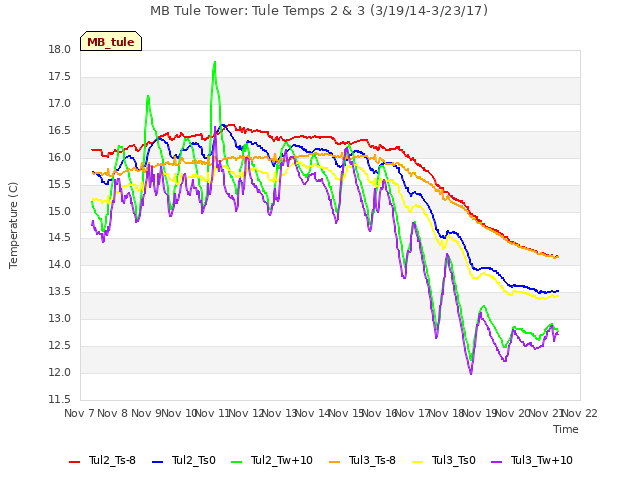The image size is (640, 480).
Task: Click the 16.0 y-axis tick label
Action: tap(60, 158)
